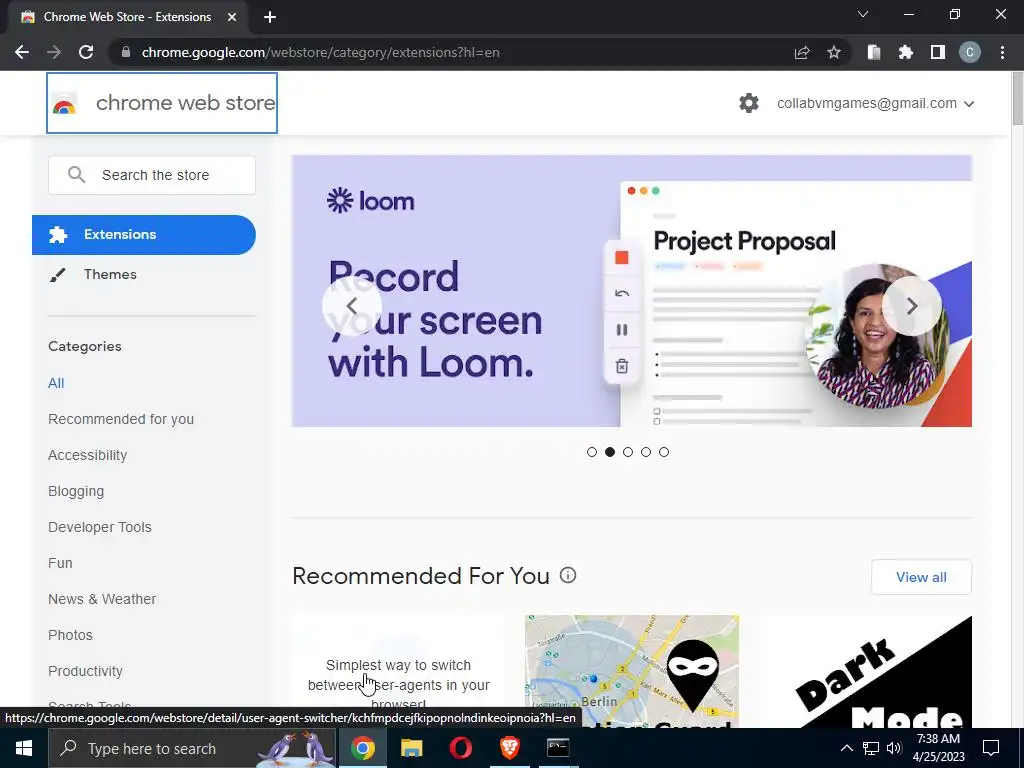
Task: Show hidden system tray icons
Action: click(846, 748)
